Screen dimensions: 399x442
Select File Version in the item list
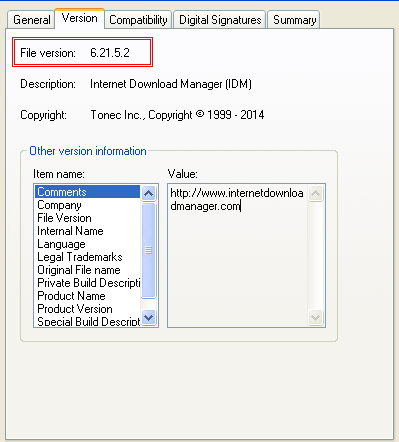[87, 218]
